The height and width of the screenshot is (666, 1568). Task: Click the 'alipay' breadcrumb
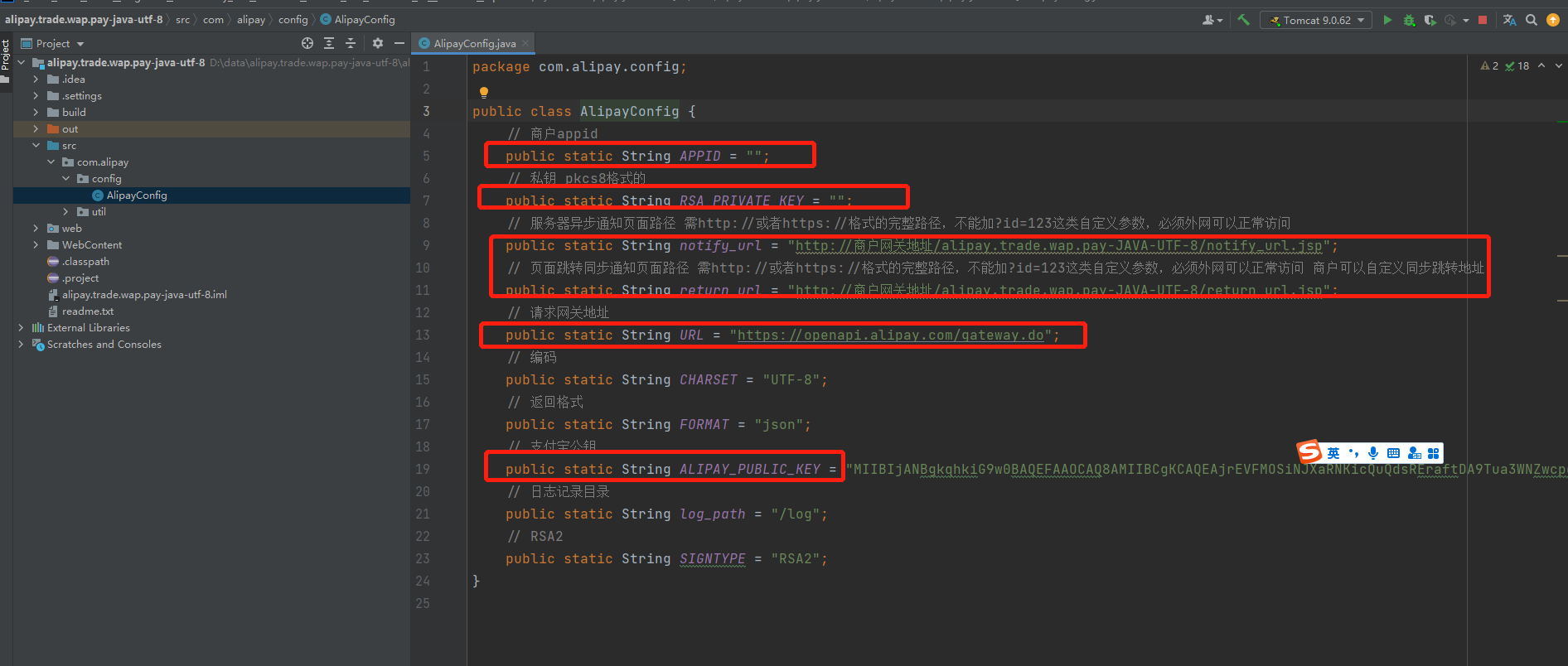[251, 20]
